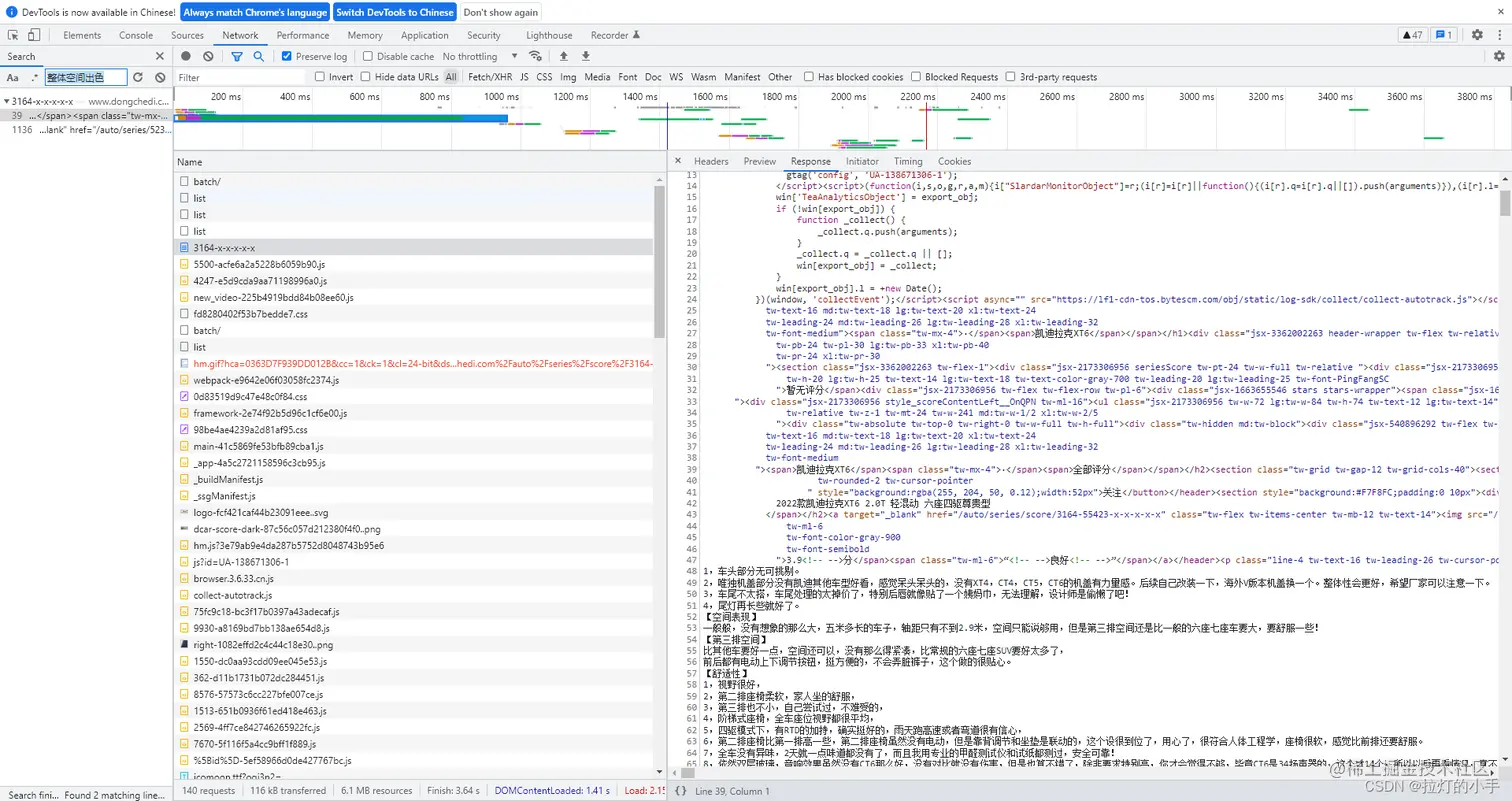Open the Timing tab
Viewport: 1512px width, 801px height.
[908, 161]
